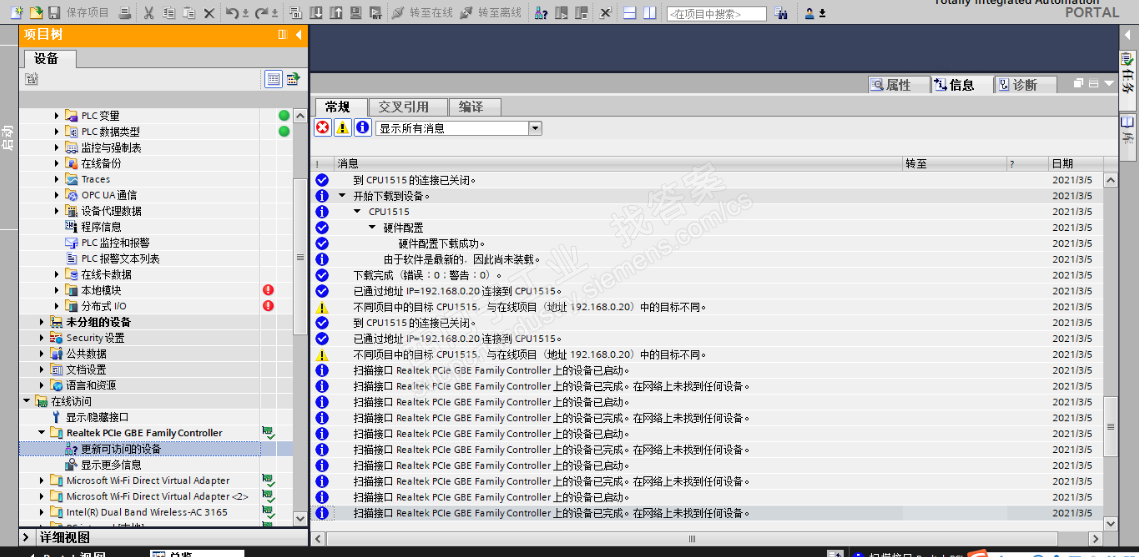The height and width of the screenshot is (557, 1143).
Task: Click the Go online button
Action: pyautogui.click(x=422, y=12)
